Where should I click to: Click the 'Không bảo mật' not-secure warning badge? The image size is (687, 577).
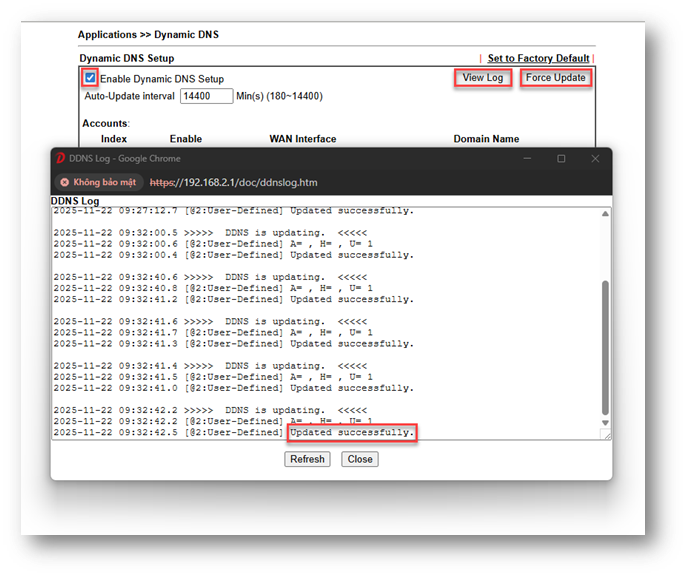coord(98,183)
